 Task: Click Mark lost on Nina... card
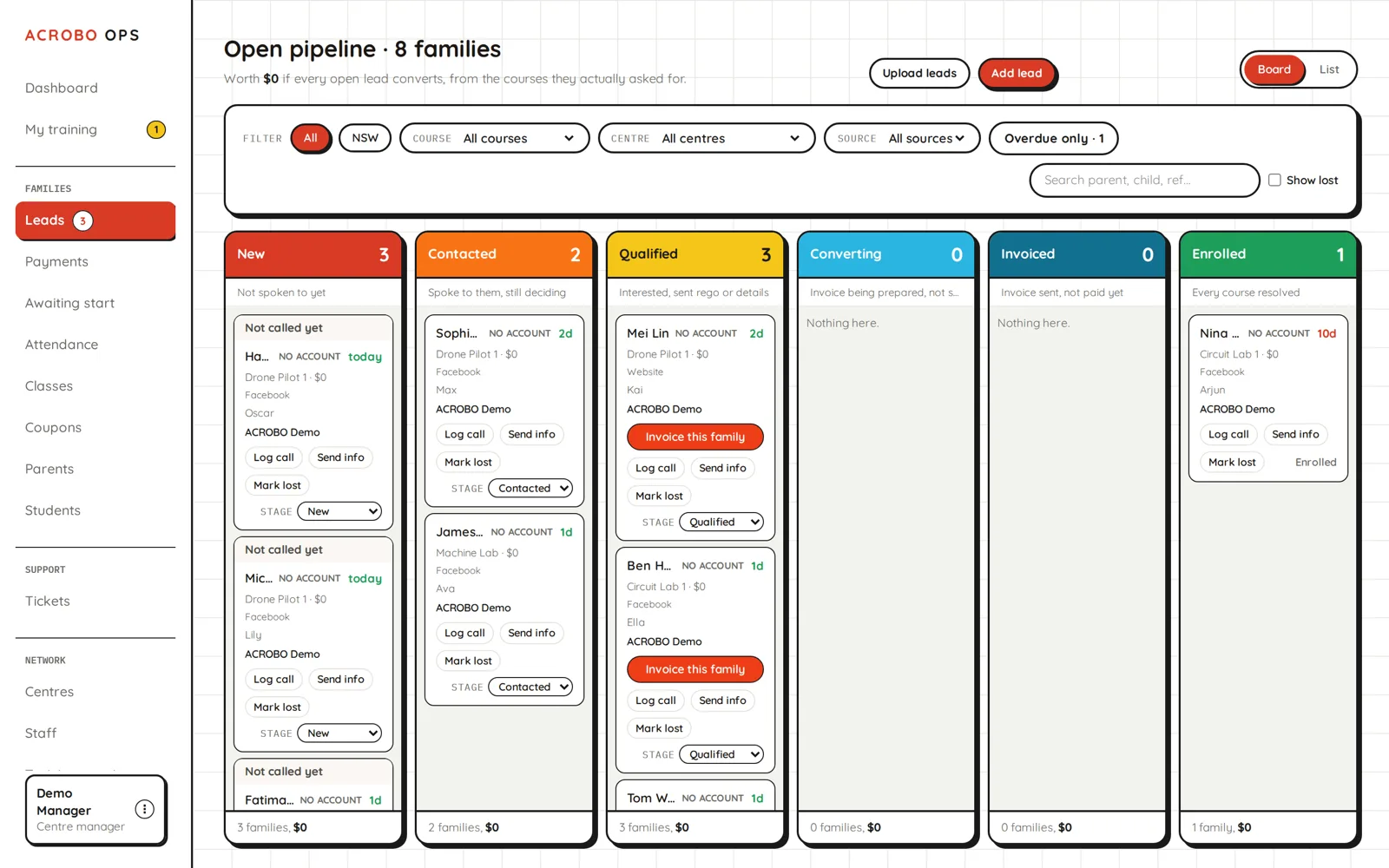tap(1232, 462)
